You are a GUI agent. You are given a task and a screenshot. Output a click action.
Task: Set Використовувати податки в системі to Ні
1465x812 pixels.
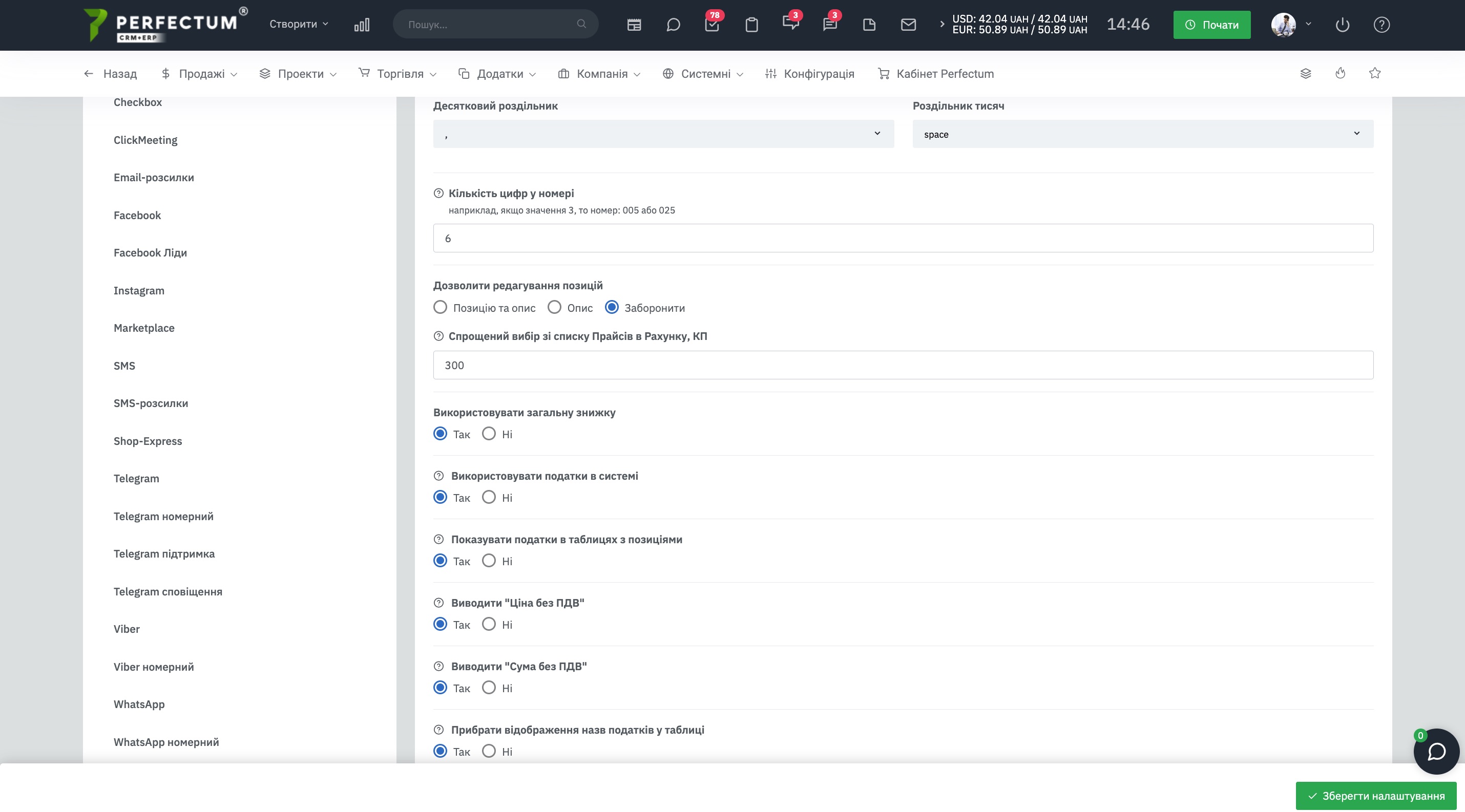(489, 497)
